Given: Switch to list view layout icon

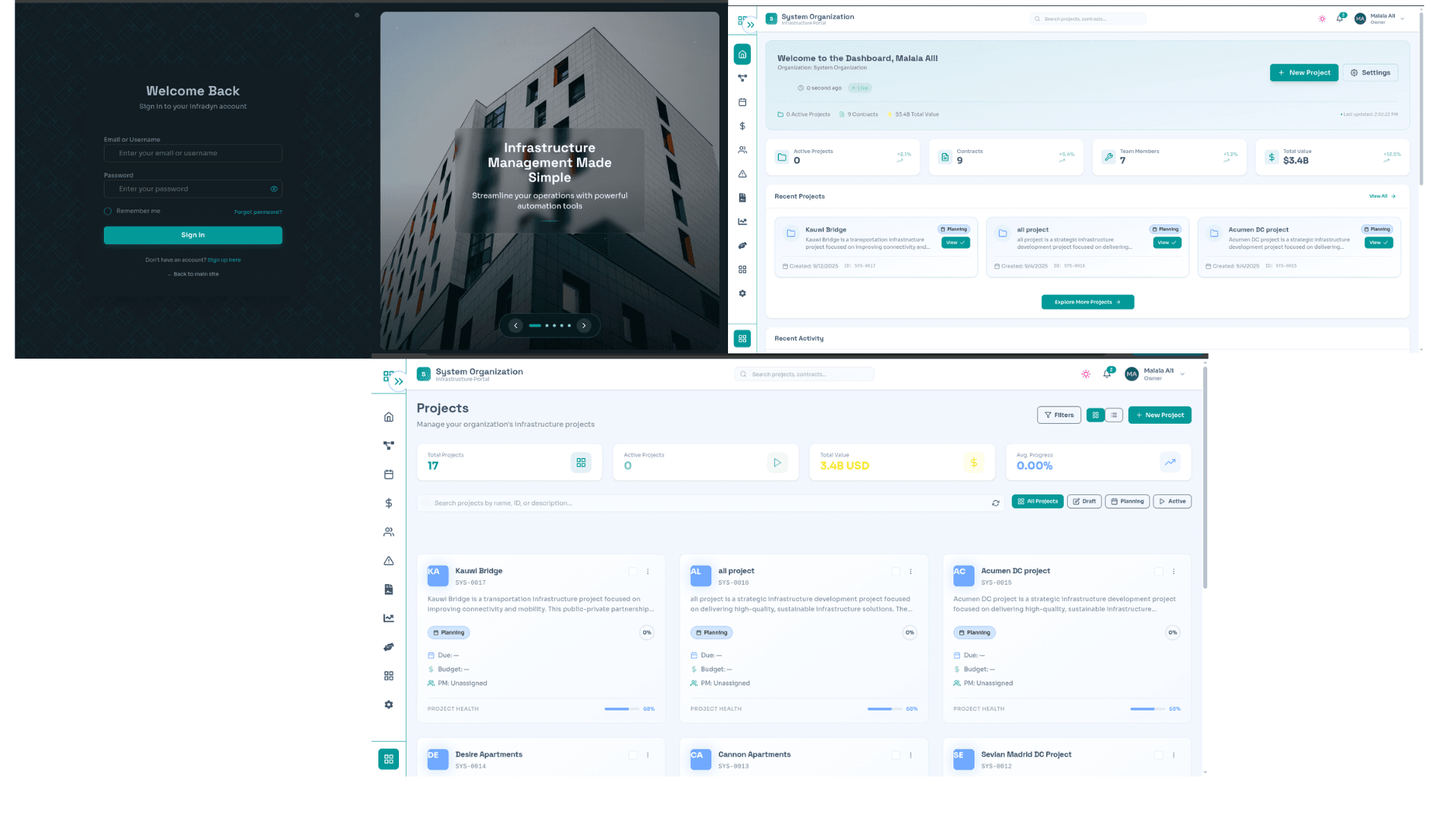Looking at the screenshot, I should (1113, 415).
